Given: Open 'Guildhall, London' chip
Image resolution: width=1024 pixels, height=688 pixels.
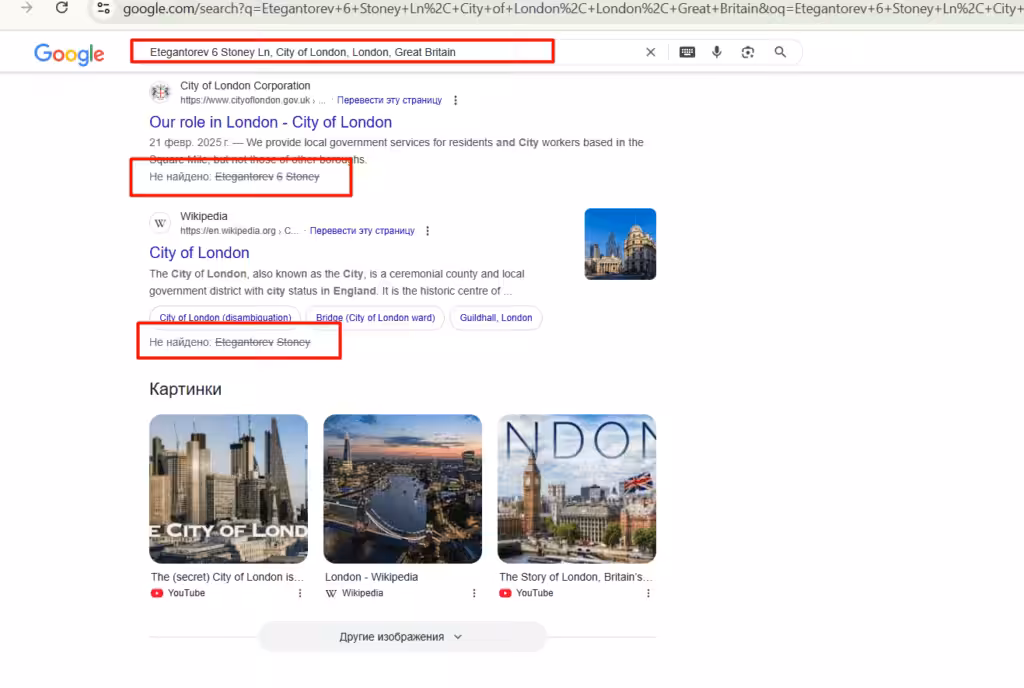Looking at the screenshot, I should (x=496, y=318).
